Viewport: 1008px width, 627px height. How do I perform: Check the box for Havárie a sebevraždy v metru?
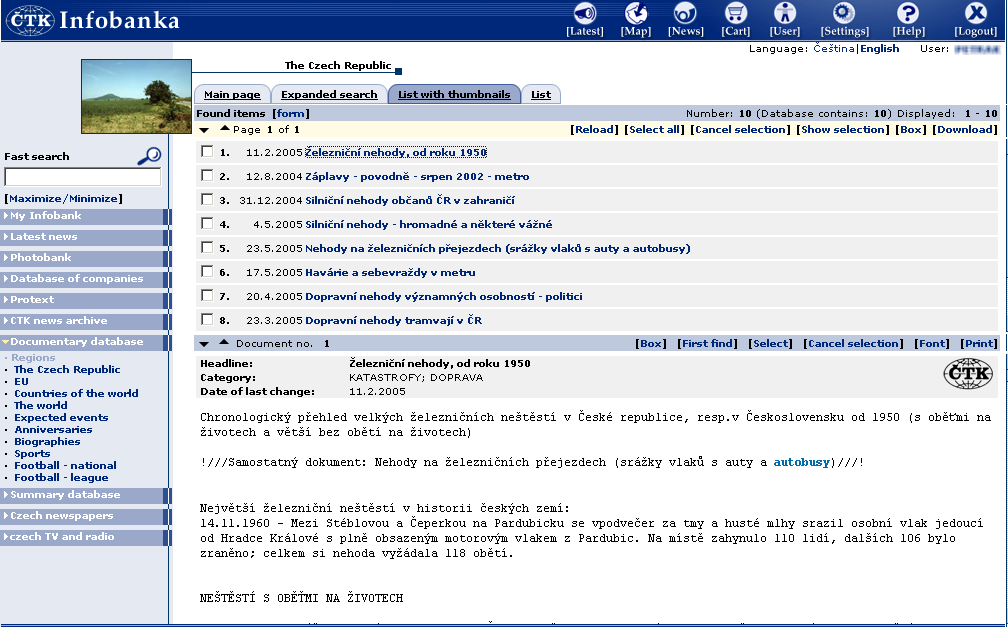[207, 272]
